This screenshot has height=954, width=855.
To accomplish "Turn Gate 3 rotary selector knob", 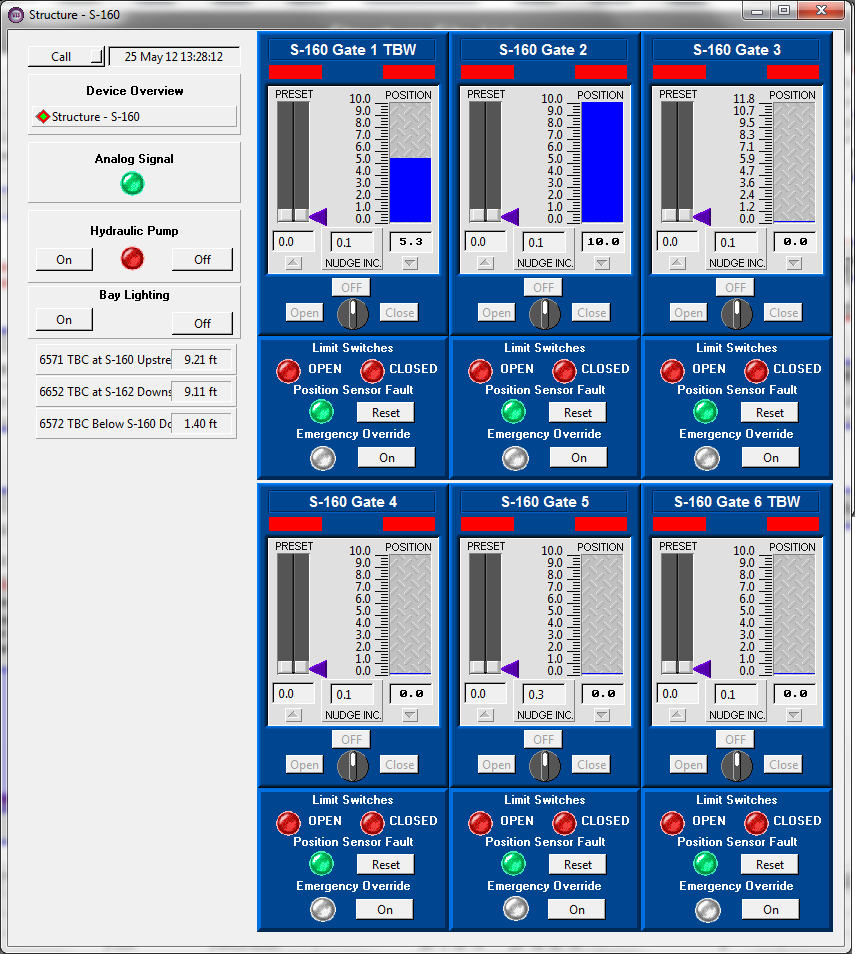I will (737, 313).
